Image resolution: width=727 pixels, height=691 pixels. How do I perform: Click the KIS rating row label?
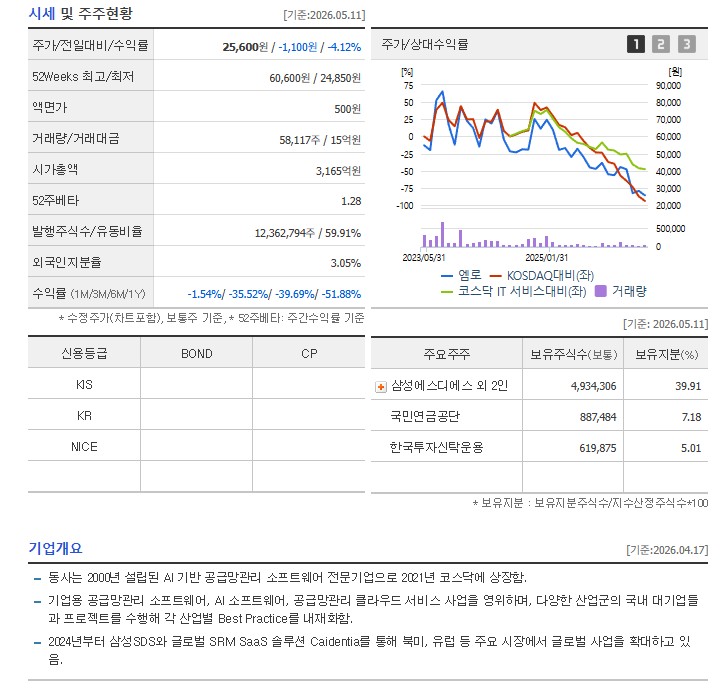[84, 384]
